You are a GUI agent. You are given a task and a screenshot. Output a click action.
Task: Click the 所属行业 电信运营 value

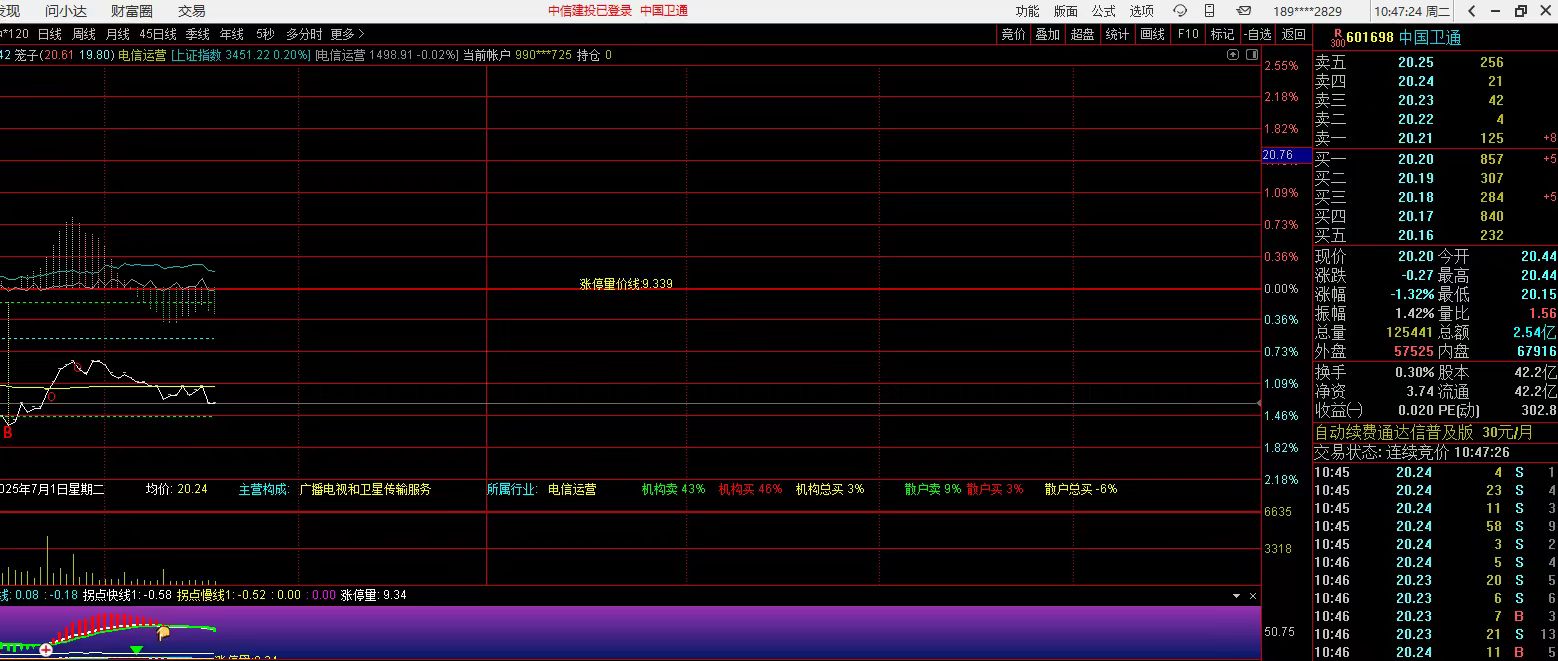tap(572, 489)
